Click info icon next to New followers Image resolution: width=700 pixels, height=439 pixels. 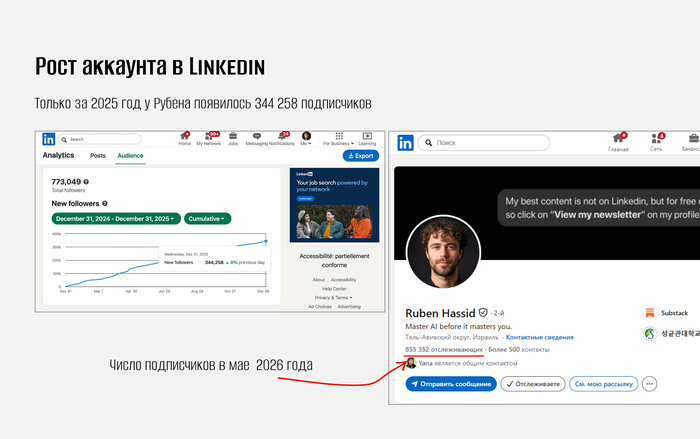105,203
